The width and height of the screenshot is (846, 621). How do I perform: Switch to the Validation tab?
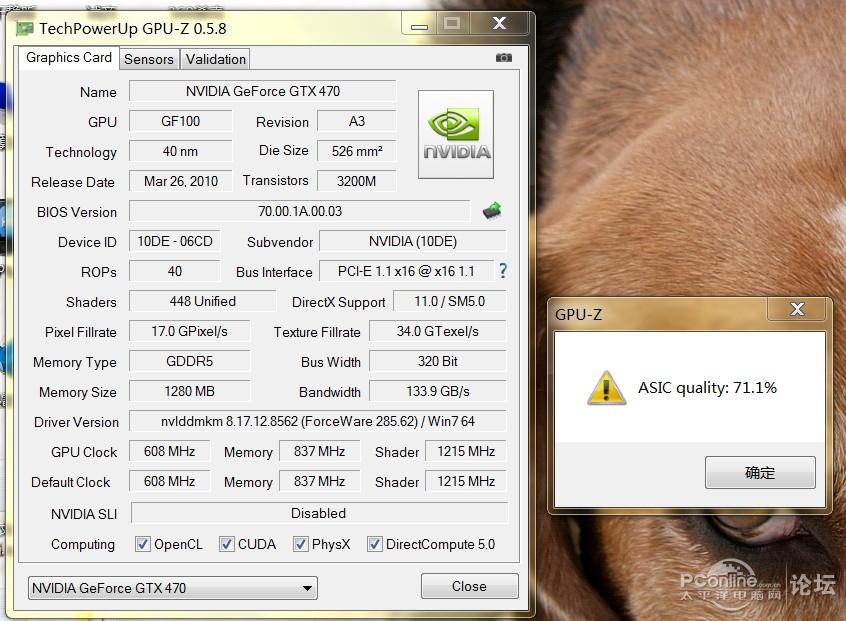(216, 59)
